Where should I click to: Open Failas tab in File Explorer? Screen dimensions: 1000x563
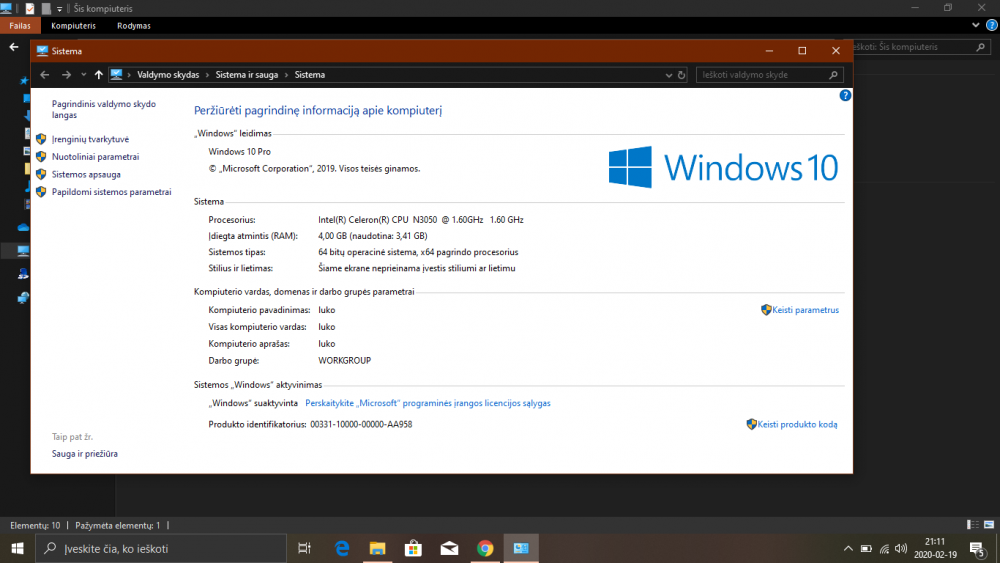click(20, 26)
